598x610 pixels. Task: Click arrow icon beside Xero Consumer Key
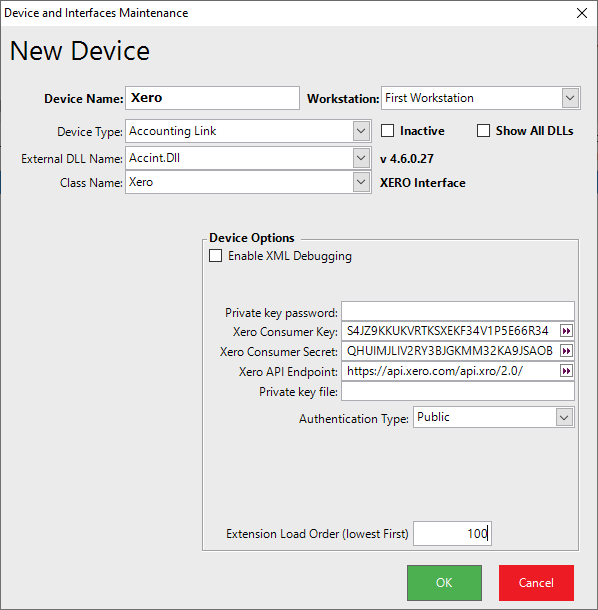tap(566, 331)
